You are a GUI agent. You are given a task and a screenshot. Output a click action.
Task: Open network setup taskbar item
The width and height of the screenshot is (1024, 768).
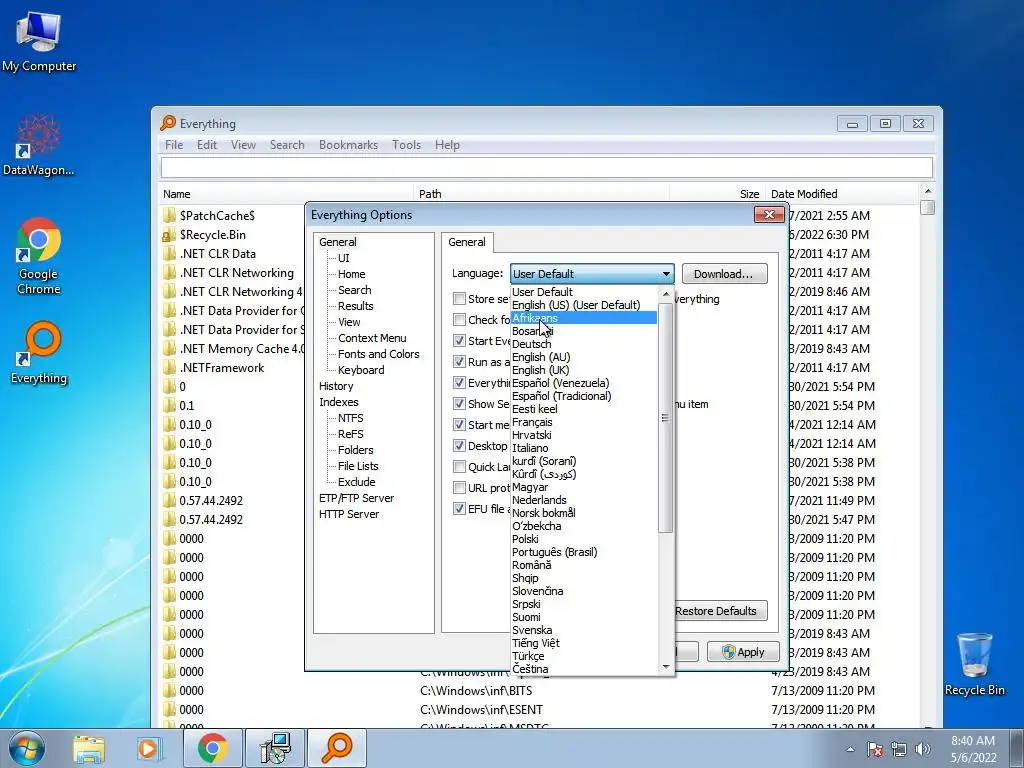pos(275,748)
